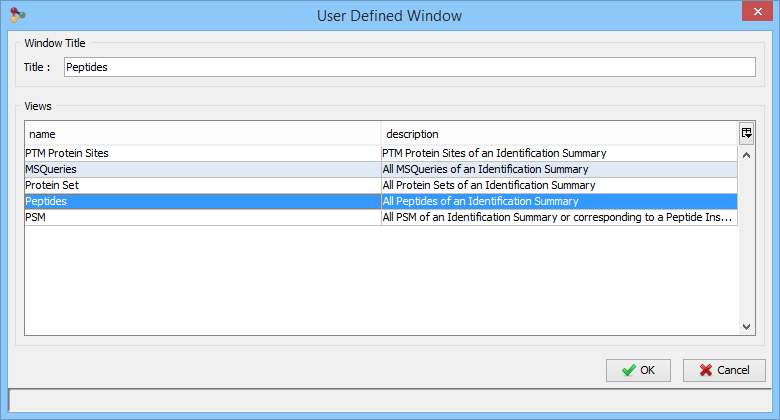Select the MSQueries view row

coord(381,169)
